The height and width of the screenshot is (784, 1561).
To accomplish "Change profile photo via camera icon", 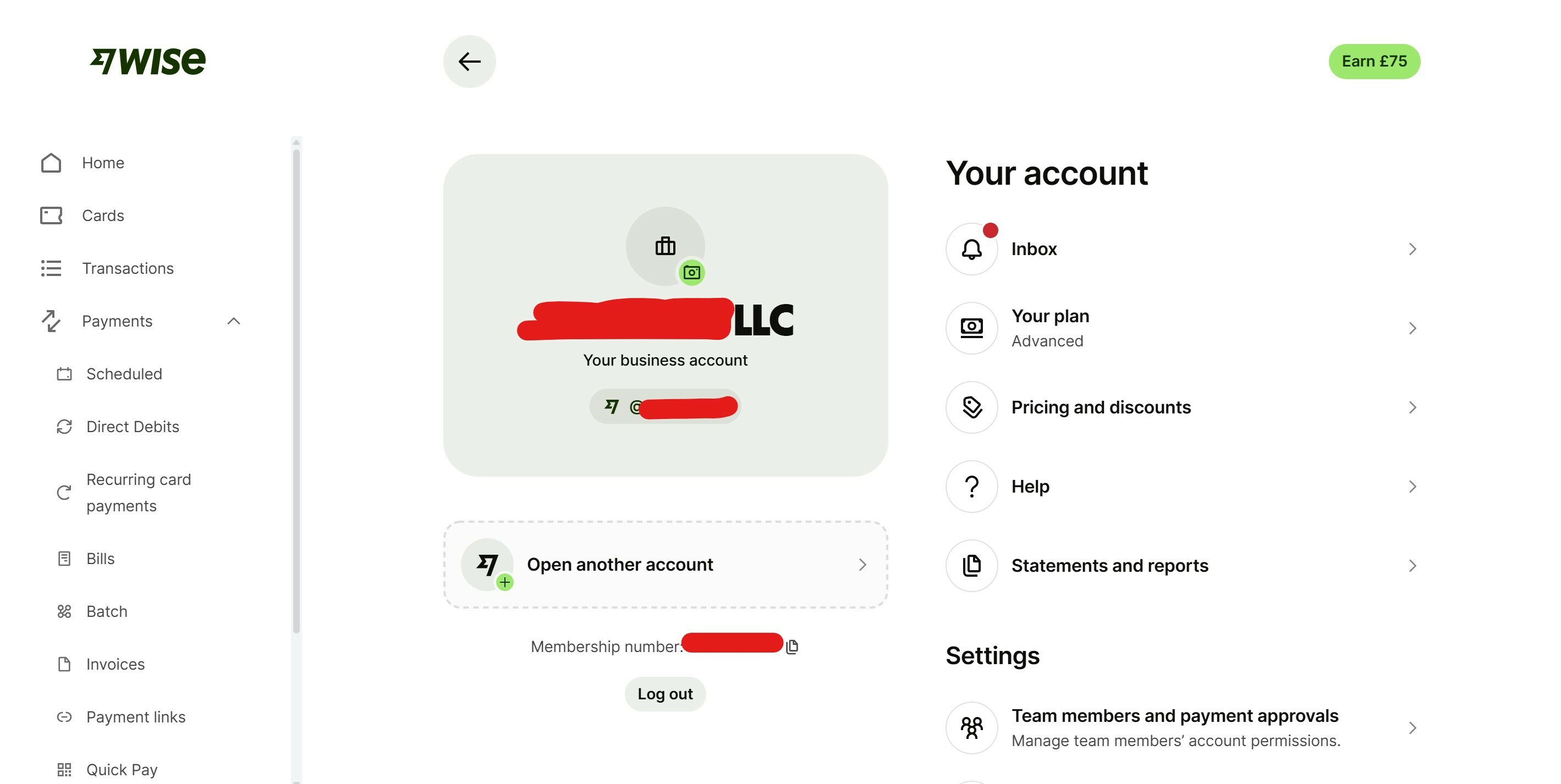I will [691, 273].
